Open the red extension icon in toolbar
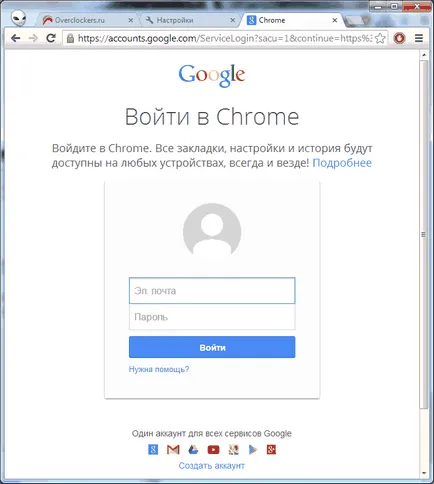Screen dimensions: 434x484 [x=399, y=38]
